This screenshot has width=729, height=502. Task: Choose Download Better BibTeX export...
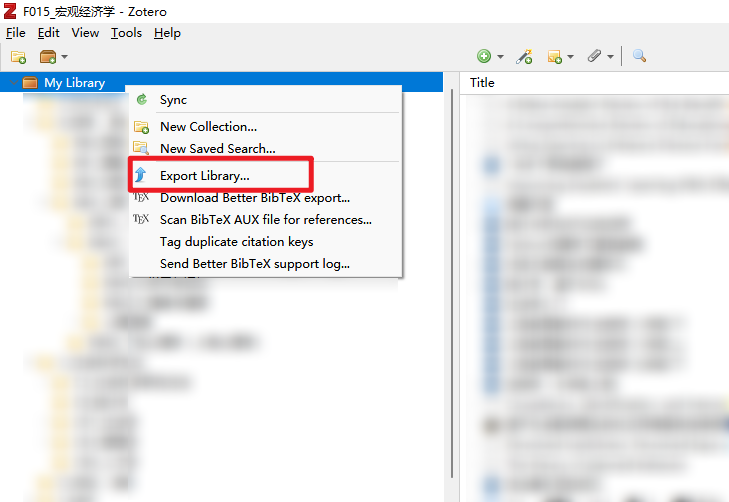(x=266, y=198)
